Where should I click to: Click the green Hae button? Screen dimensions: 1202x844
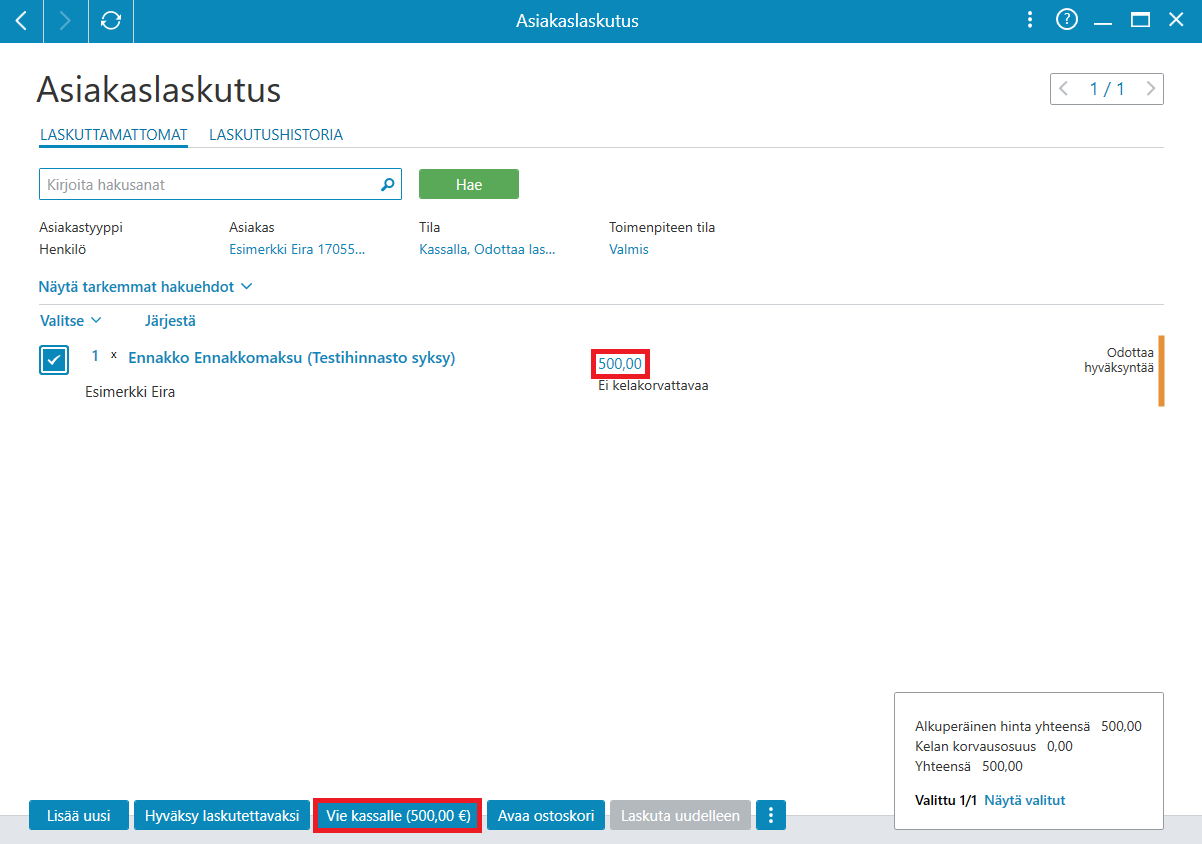click(469, 185)
